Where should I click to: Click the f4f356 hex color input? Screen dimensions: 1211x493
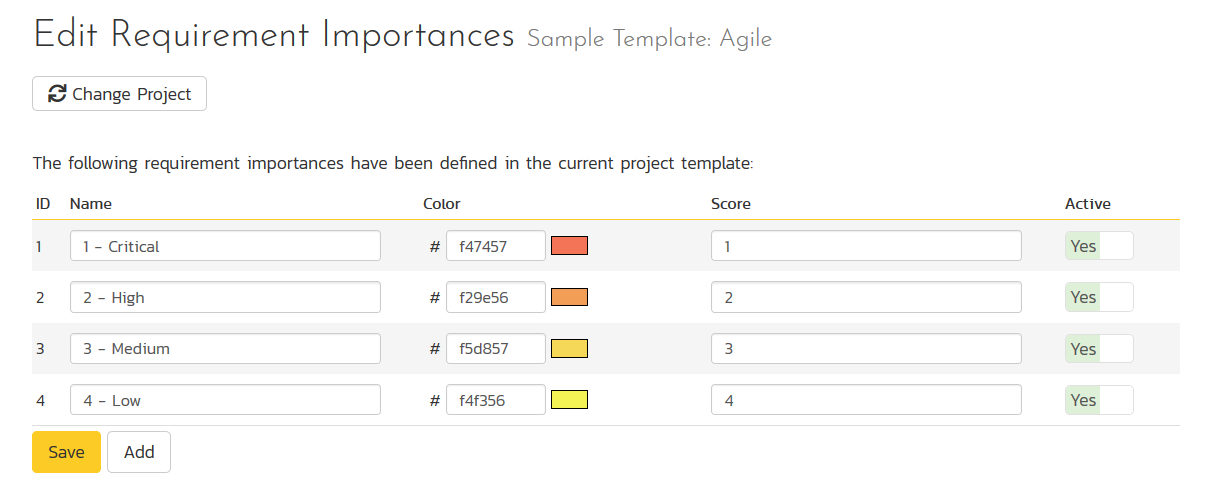(495, 400)
